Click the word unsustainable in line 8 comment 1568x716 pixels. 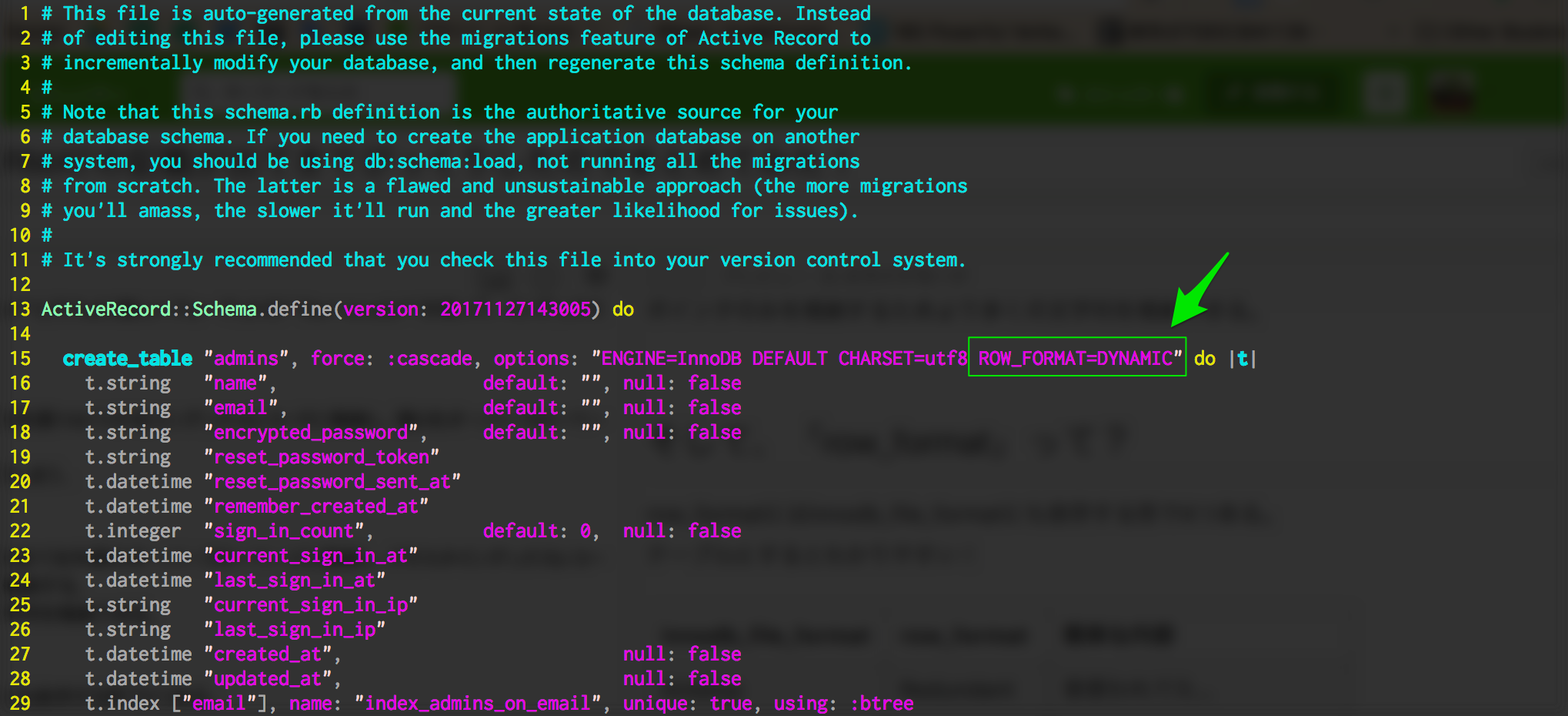(575, 186)
